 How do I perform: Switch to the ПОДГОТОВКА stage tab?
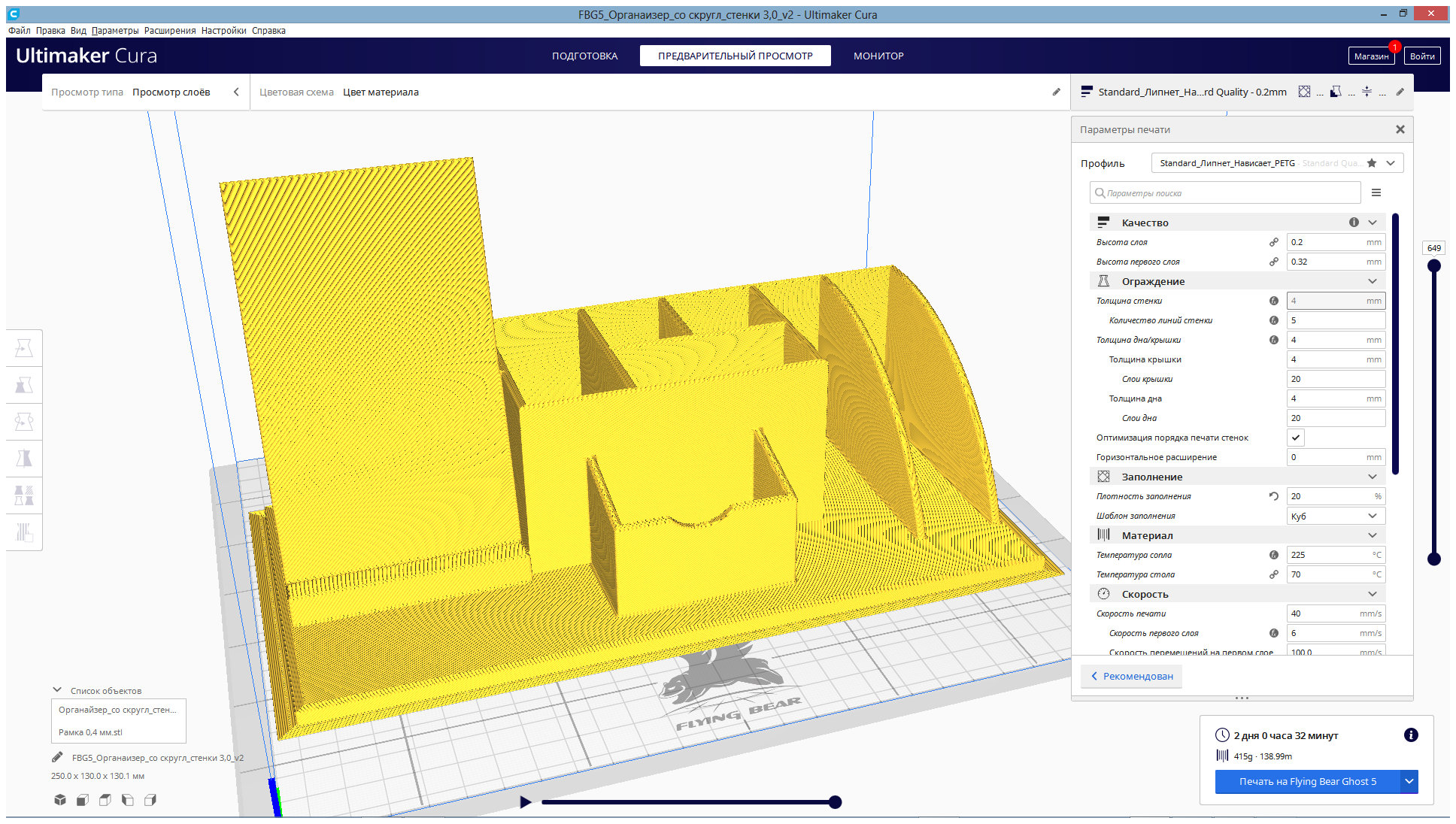[585, 56]
